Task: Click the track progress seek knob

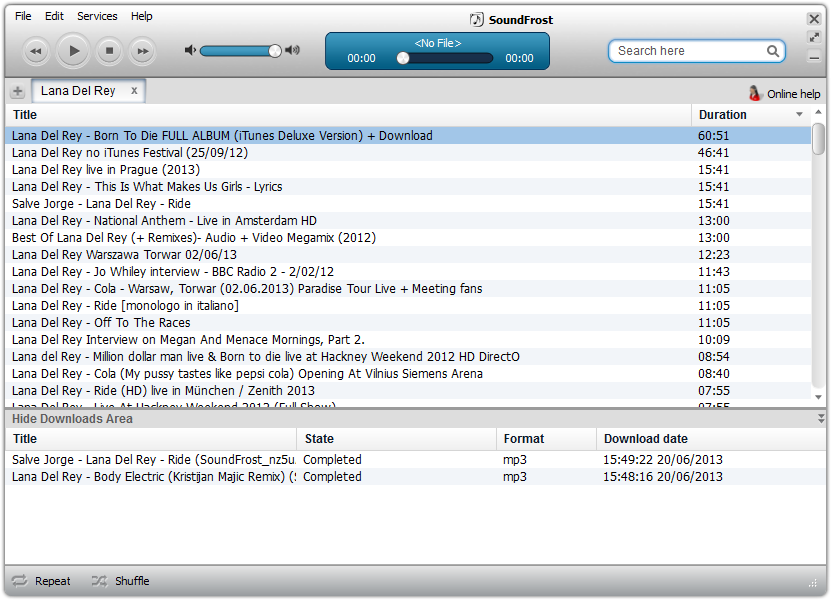Action: [403, 58]
